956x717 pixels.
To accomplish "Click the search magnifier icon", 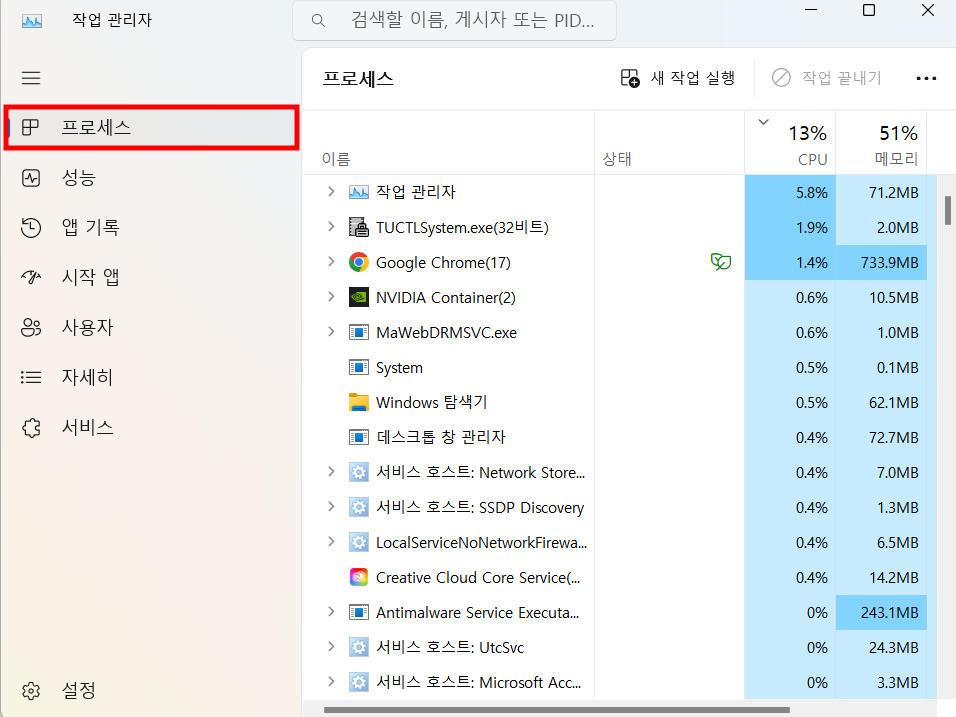I will (x=318, y=21).
